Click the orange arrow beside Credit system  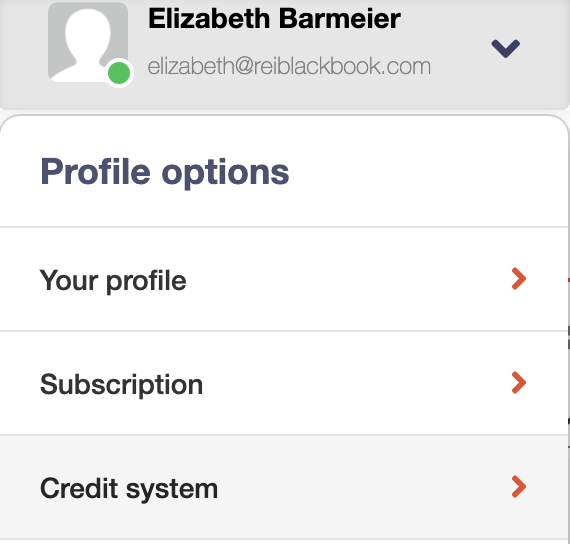pyautogui.click(x=519, y=487)
